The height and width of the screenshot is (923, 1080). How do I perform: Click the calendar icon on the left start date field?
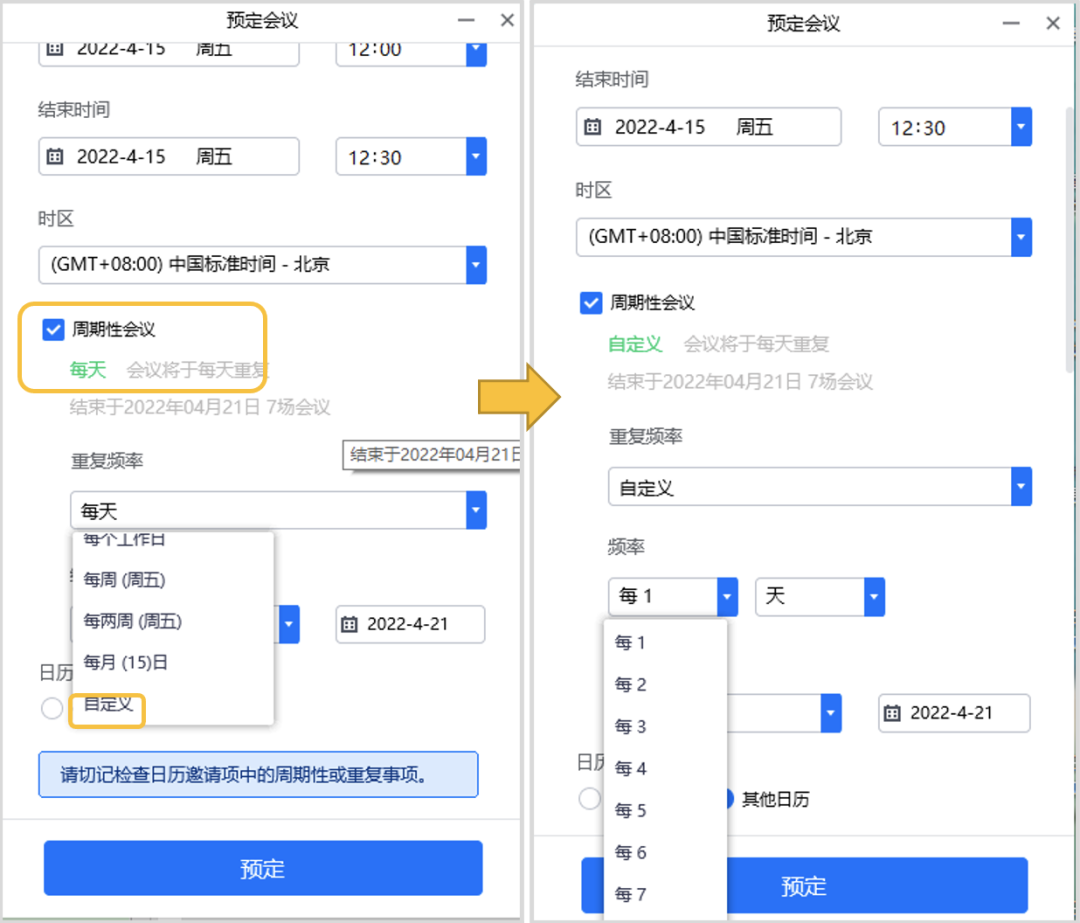[x=55, y=48]
